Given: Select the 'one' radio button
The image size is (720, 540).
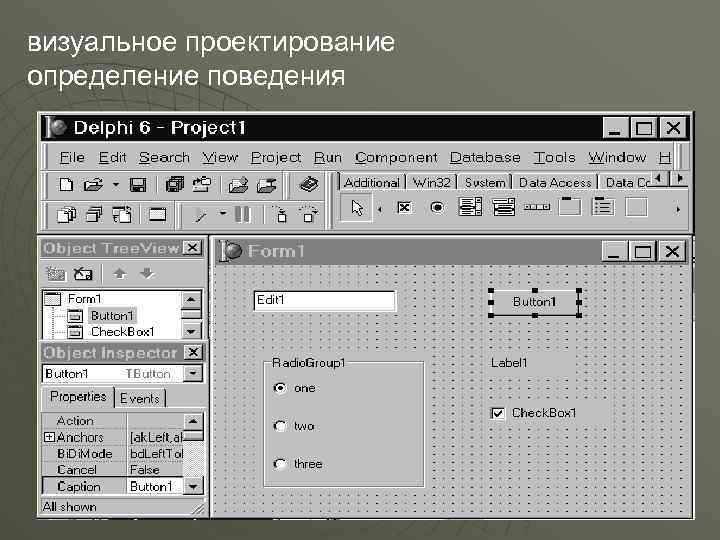Looking at the screenshot, I should point(280,388).
